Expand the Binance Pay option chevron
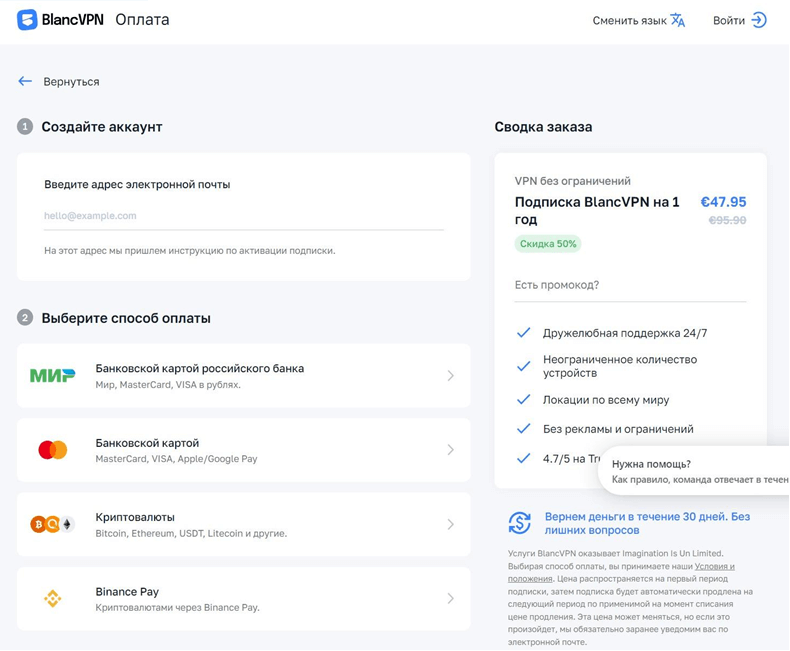790x651 pixels. click(450, 598)
